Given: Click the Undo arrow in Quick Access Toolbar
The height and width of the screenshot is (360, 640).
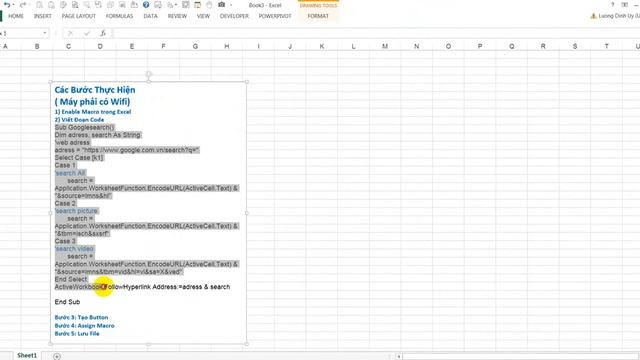Looking at the screenshot, I should point(7,5).
